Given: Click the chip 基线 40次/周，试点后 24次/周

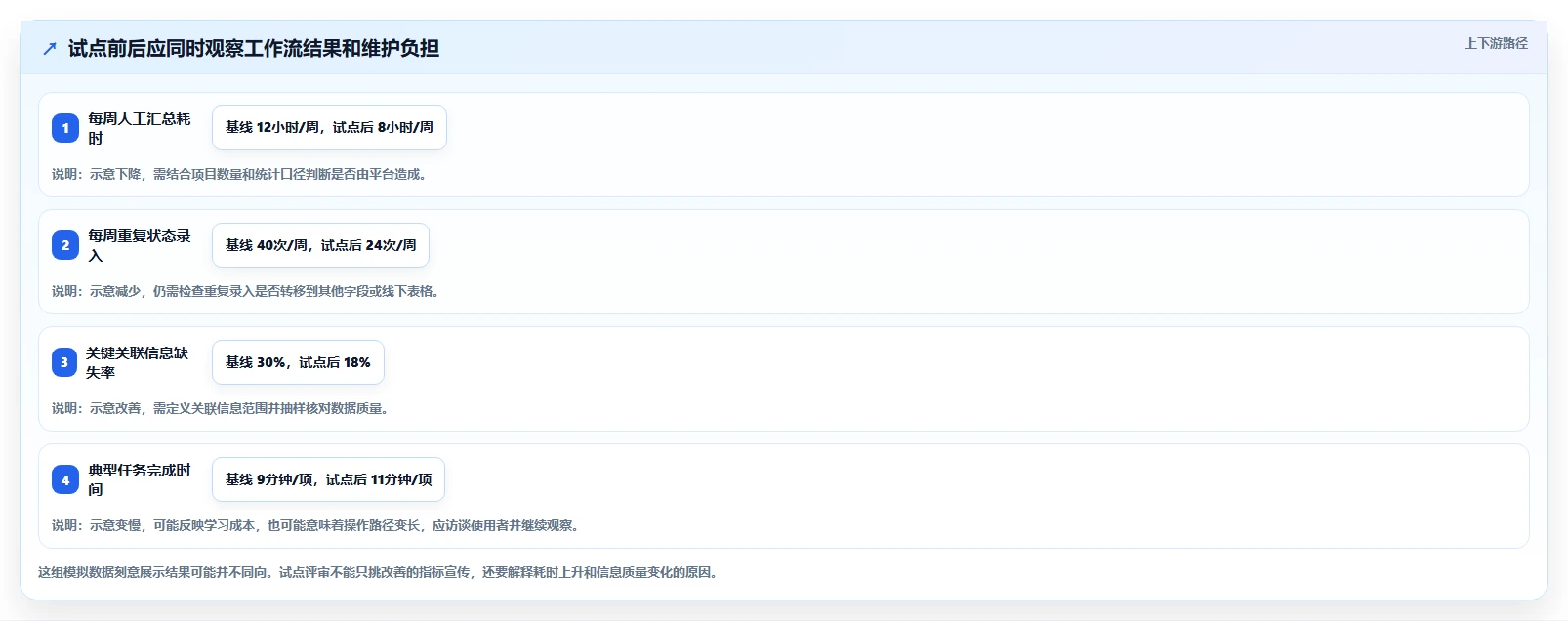Looking at the screenshot, I should (x=320, y=245).
